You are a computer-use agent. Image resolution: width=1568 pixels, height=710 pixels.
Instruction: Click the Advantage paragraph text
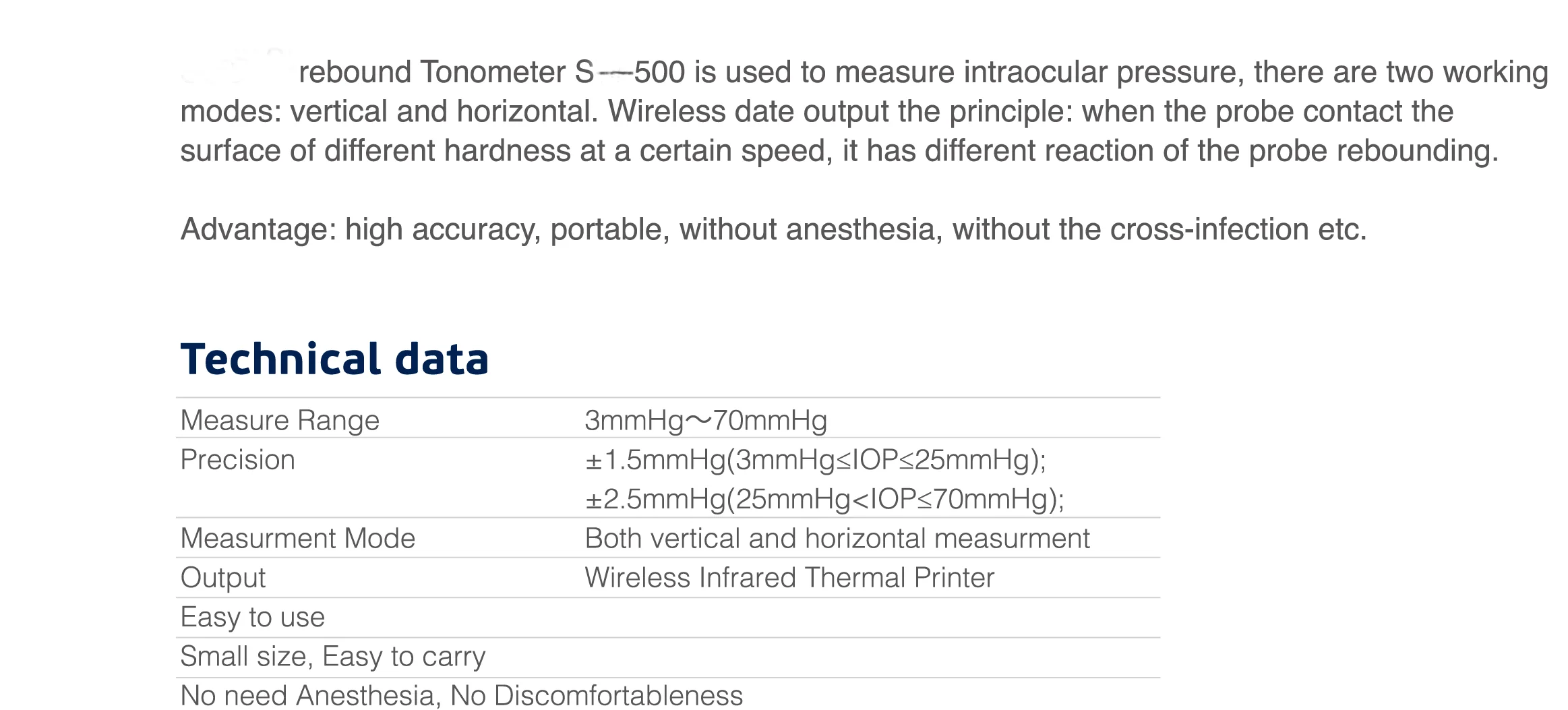tap(773, 229)
